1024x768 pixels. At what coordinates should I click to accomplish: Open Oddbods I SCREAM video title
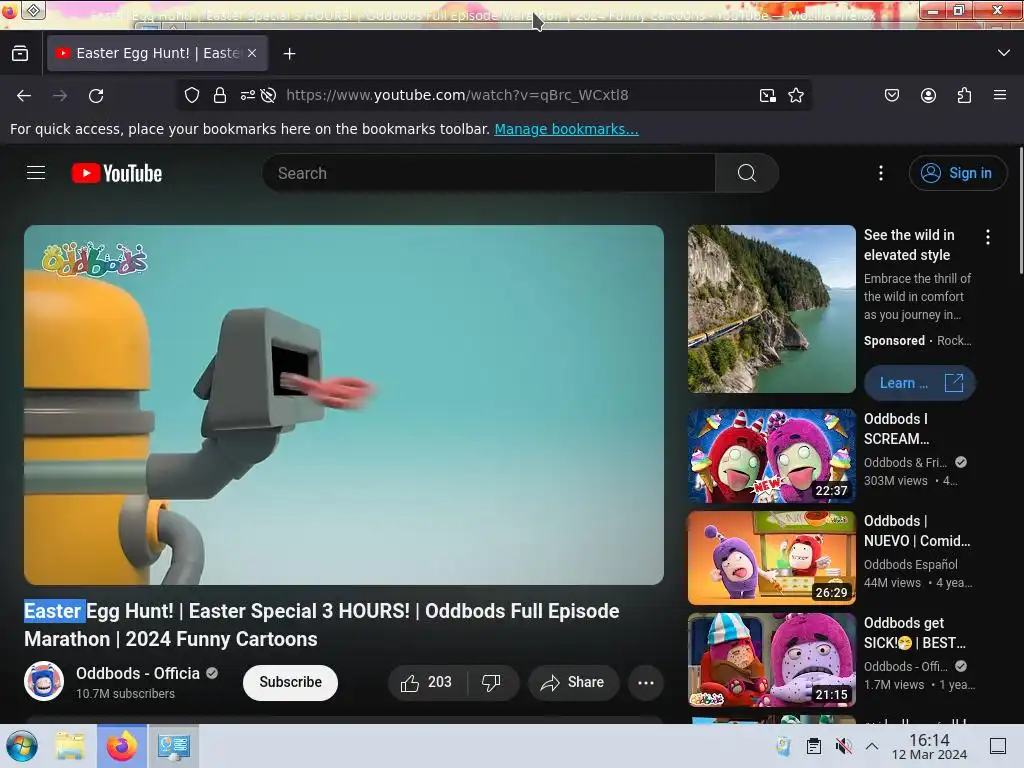[897, 429]
